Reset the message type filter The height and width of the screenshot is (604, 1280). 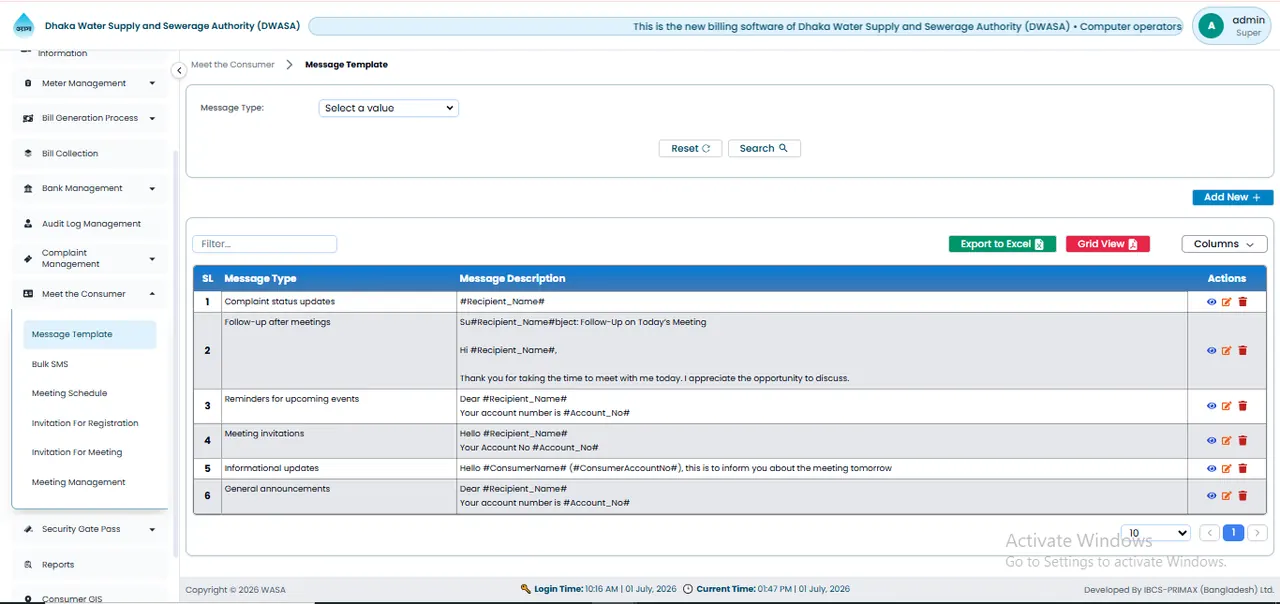click(690, 148)
